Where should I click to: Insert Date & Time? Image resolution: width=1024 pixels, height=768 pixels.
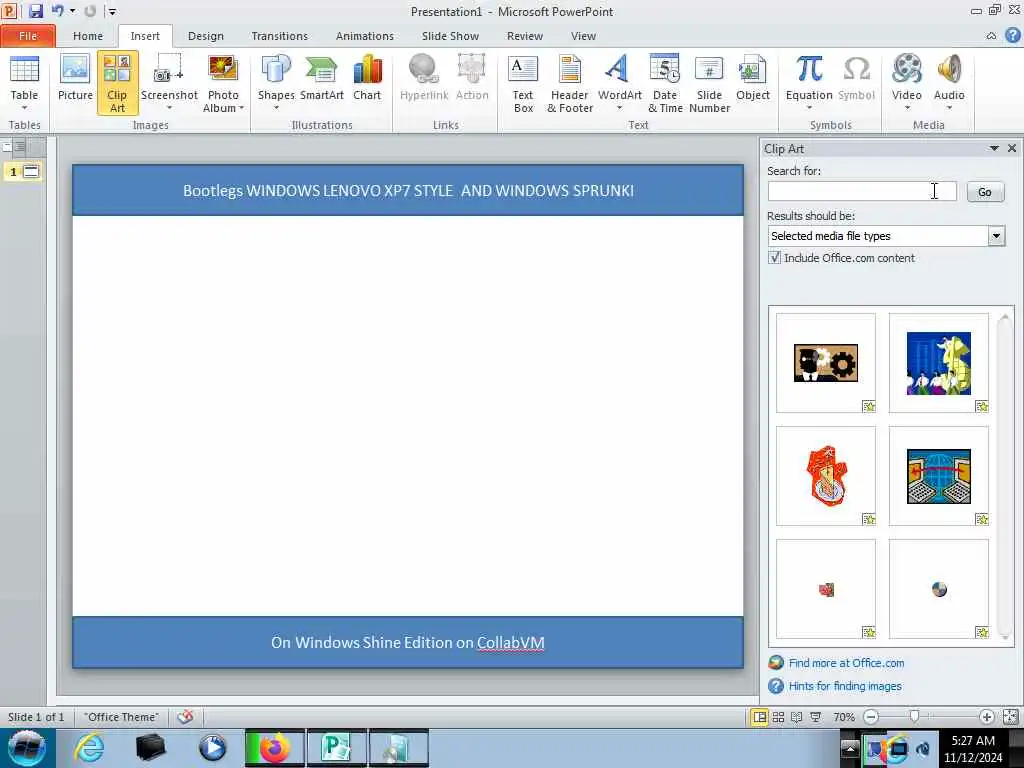665,83
